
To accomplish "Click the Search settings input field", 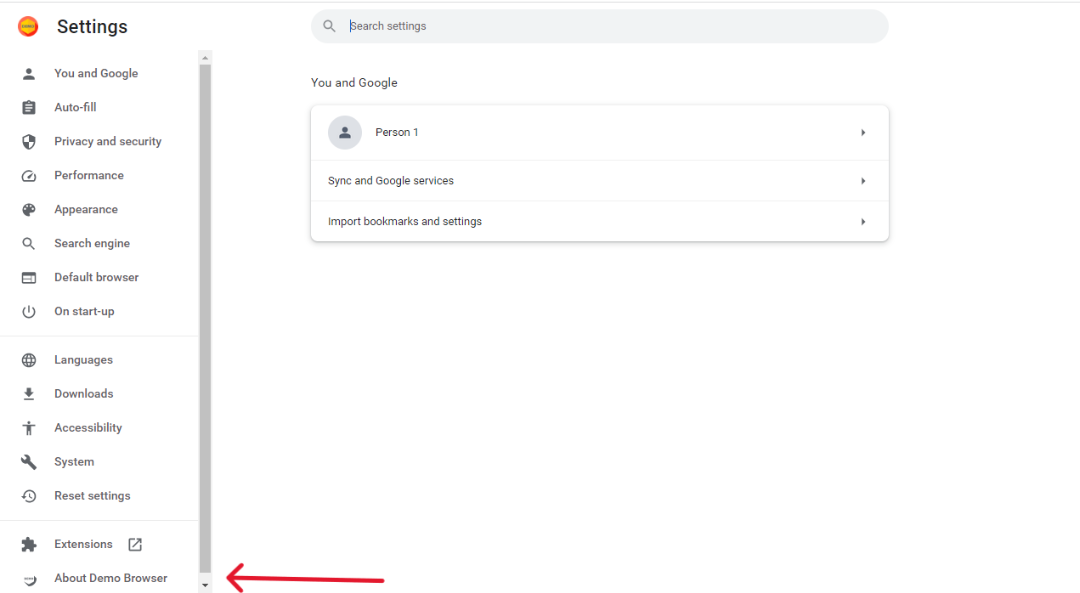I will pos(600,26).
